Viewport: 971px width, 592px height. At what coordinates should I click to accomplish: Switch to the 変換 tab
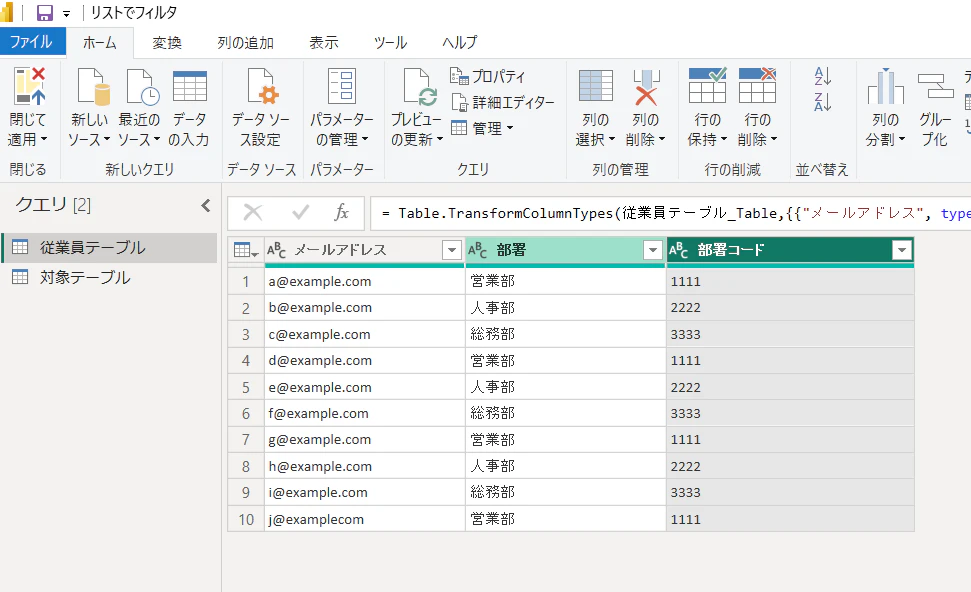(167, 43)
